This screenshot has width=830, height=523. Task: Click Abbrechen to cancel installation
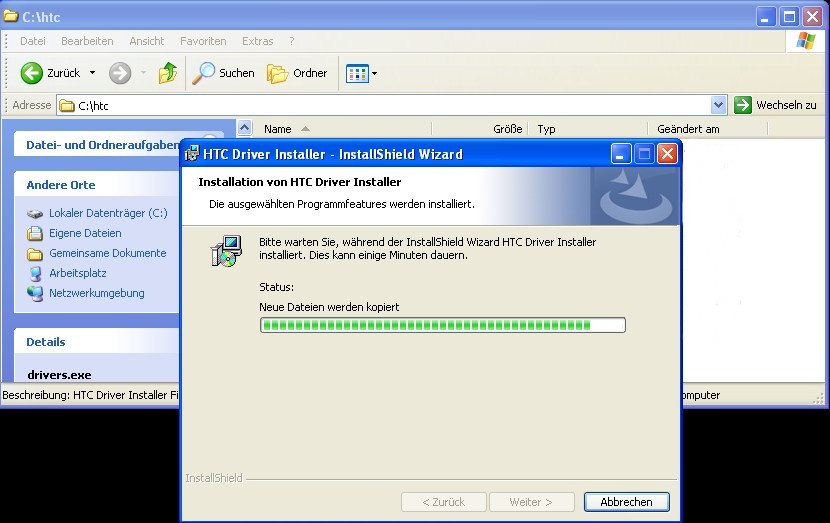click(626, 502)
